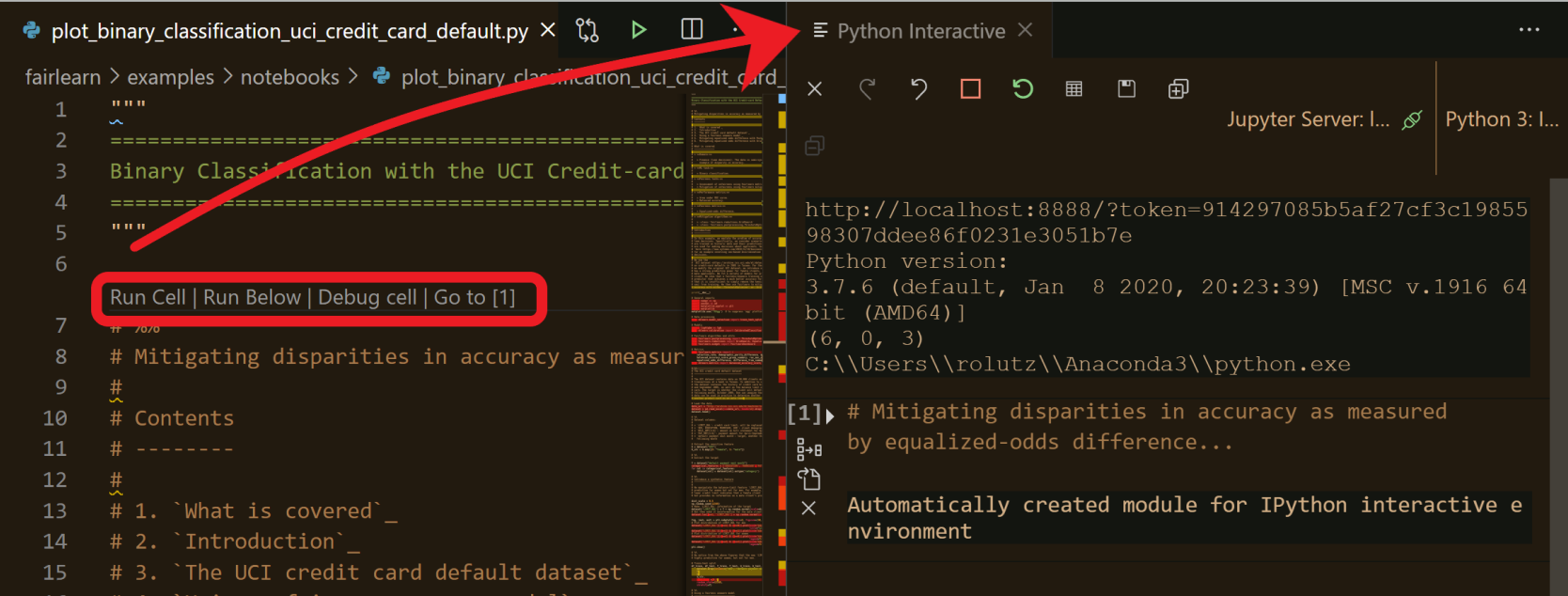Click the '# 2. `Introduction`_' line

coord(234,541)
